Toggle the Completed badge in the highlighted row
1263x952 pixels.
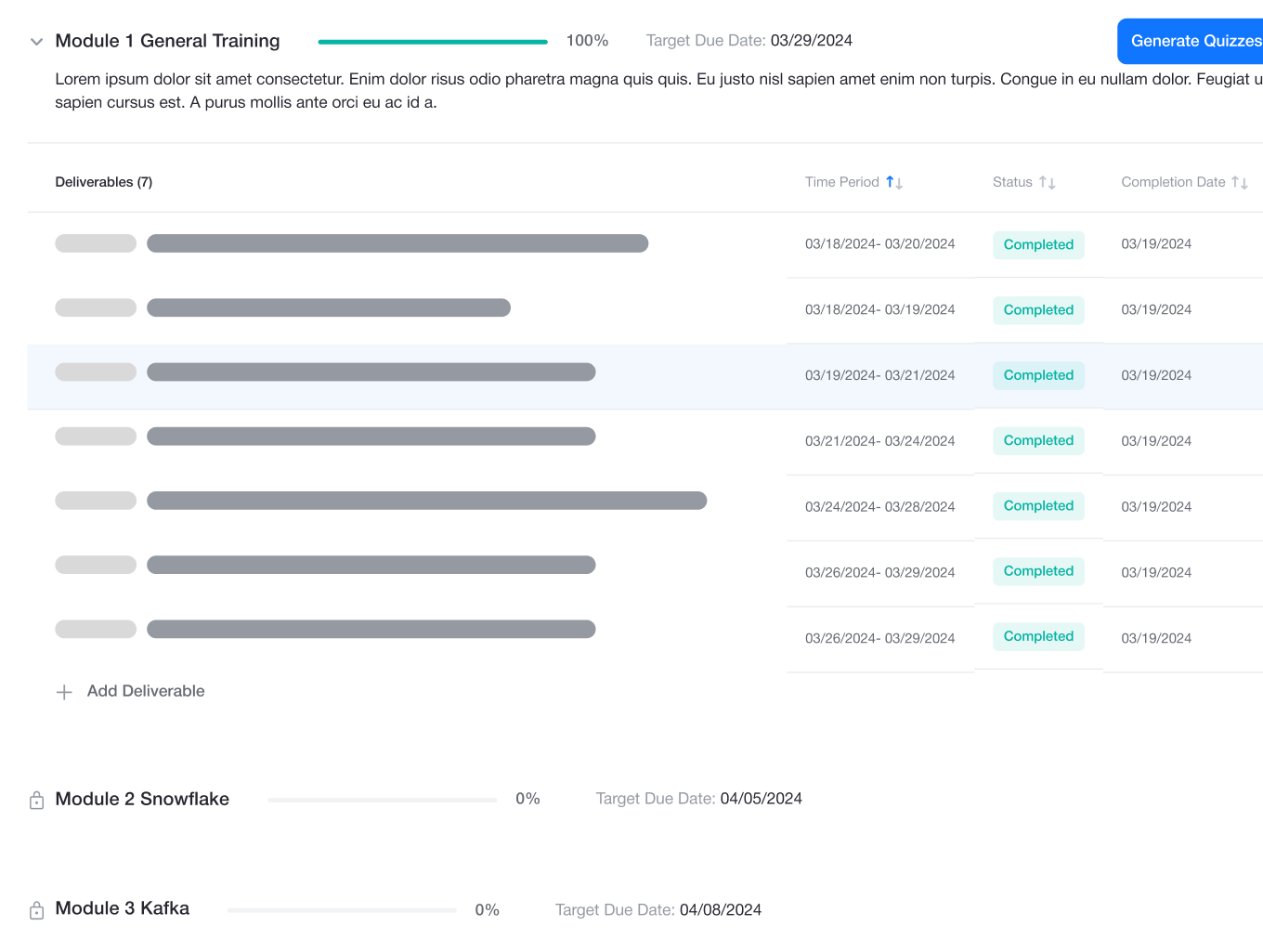pyautogui.click(x=1038, y=375)
